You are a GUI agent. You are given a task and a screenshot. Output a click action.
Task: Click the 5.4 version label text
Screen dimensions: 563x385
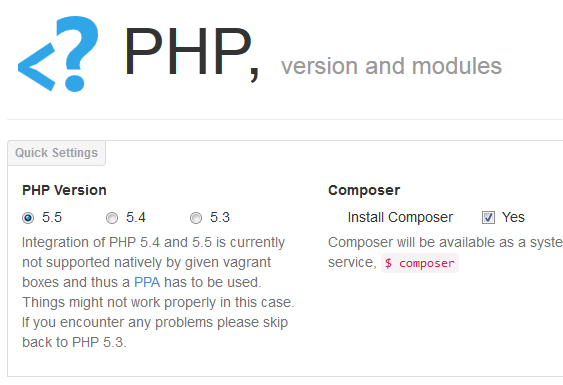click(136, 218)
